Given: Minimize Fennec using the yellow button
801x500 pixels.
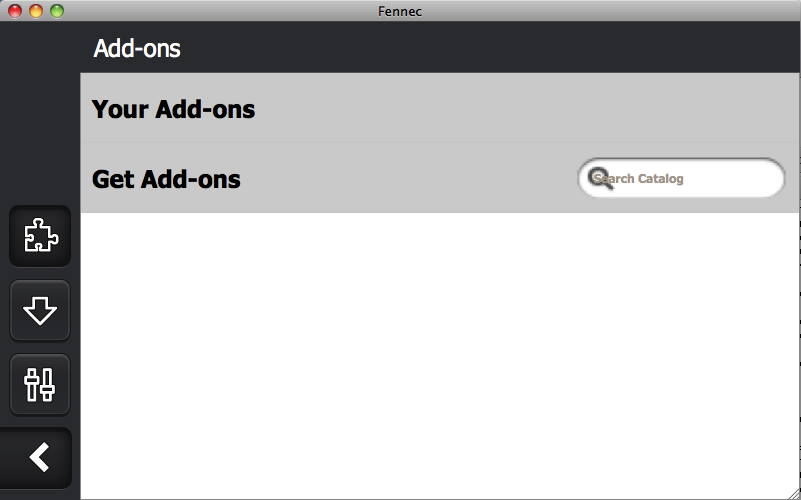Looking at the screenshot, I should click(36, 11).
